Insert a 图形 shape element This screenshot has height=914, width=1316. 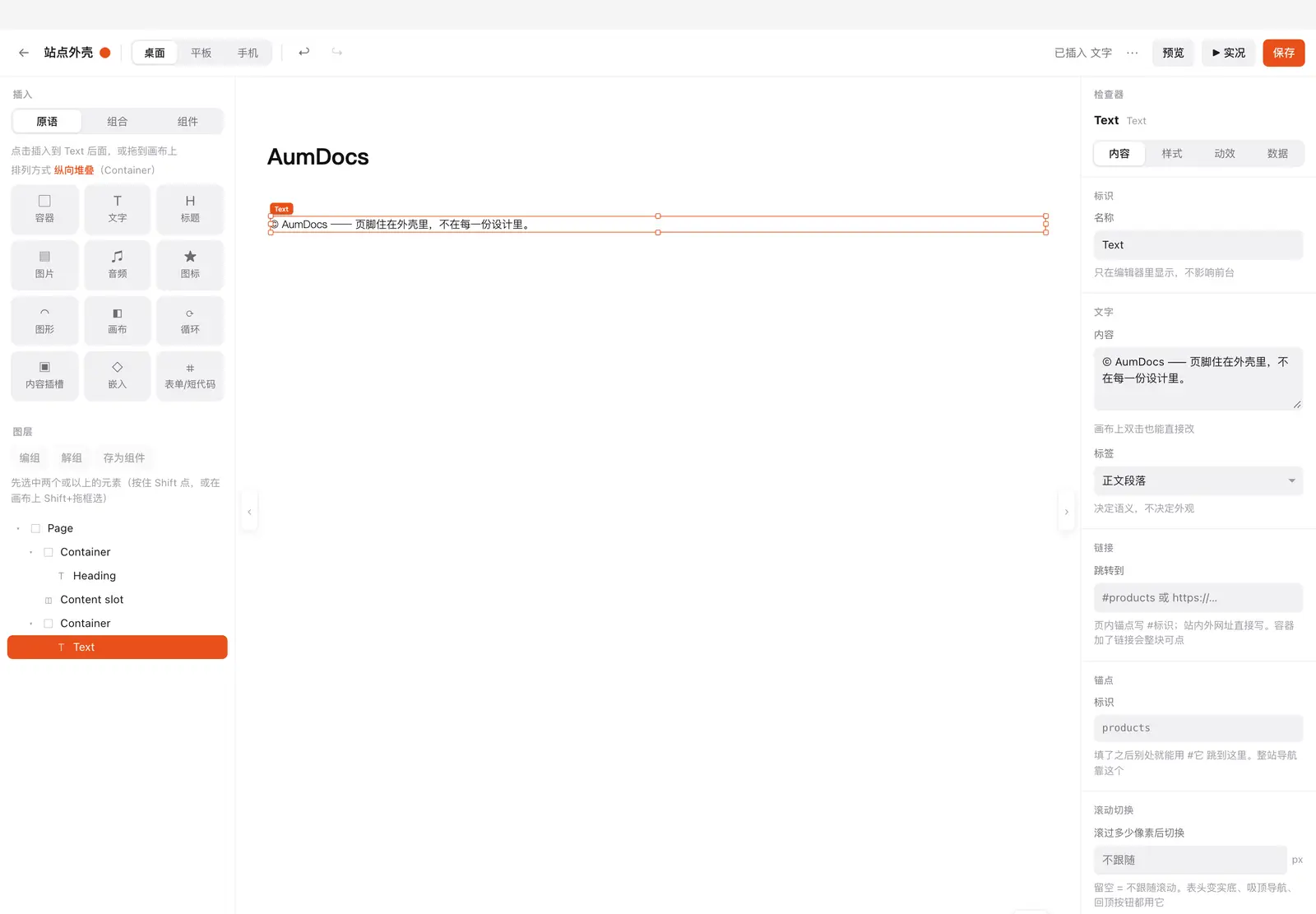click(x=44, y=321)
